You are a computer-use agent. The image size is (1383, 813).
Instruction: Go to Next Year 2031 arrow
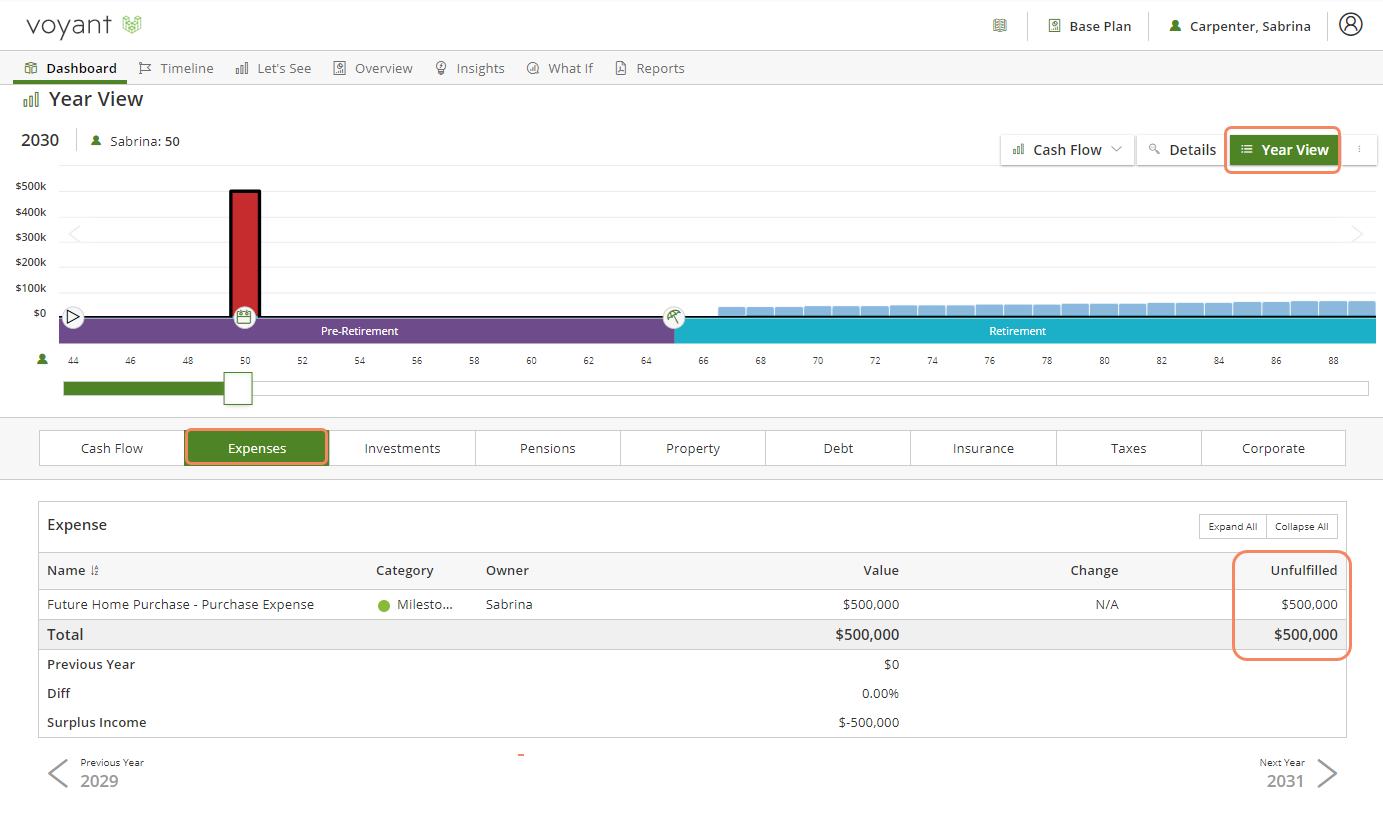[1326, 773]
